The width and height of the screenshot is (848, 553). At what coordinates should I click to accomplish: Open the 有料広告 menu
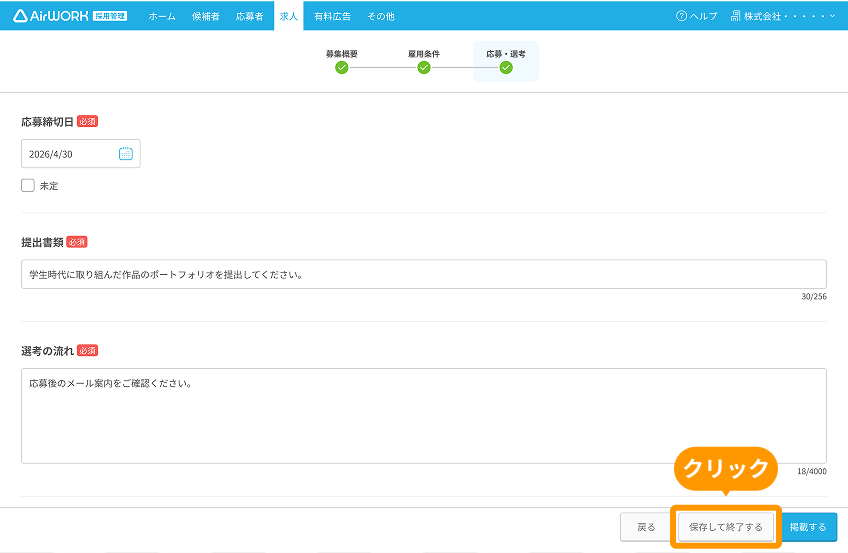tap(333, 16)
